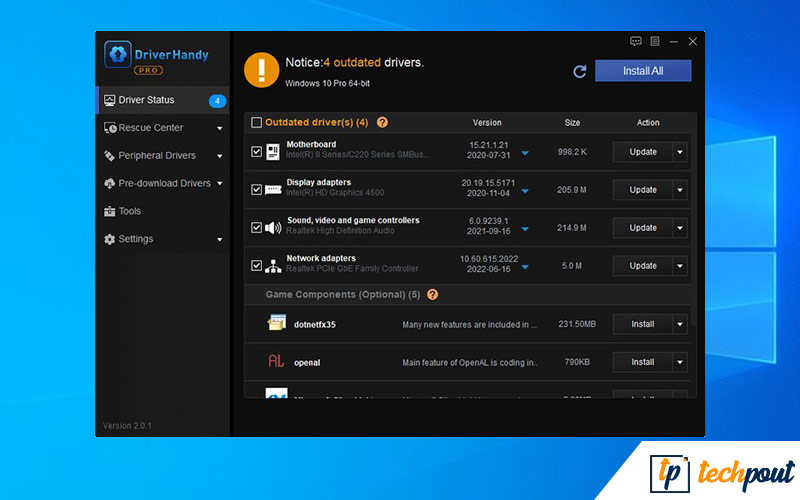Viewport: 800px width, 500px height.
Task: Open dropdown arrow next to Display adapters Update
Action: pyautogui.click(x=680, y=190)
